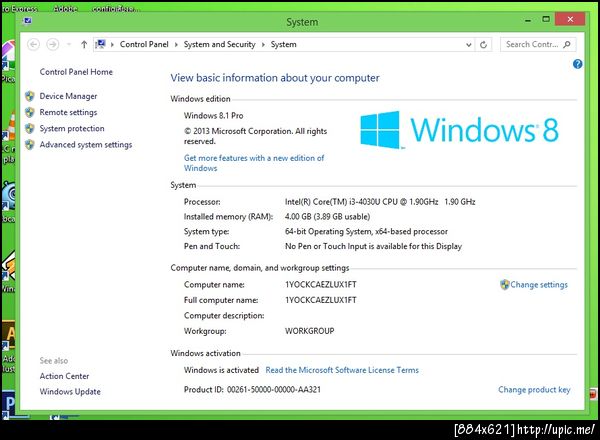Open Action Center under See also
This screenshot has width=600, height=440.
[x=64, y=376]
